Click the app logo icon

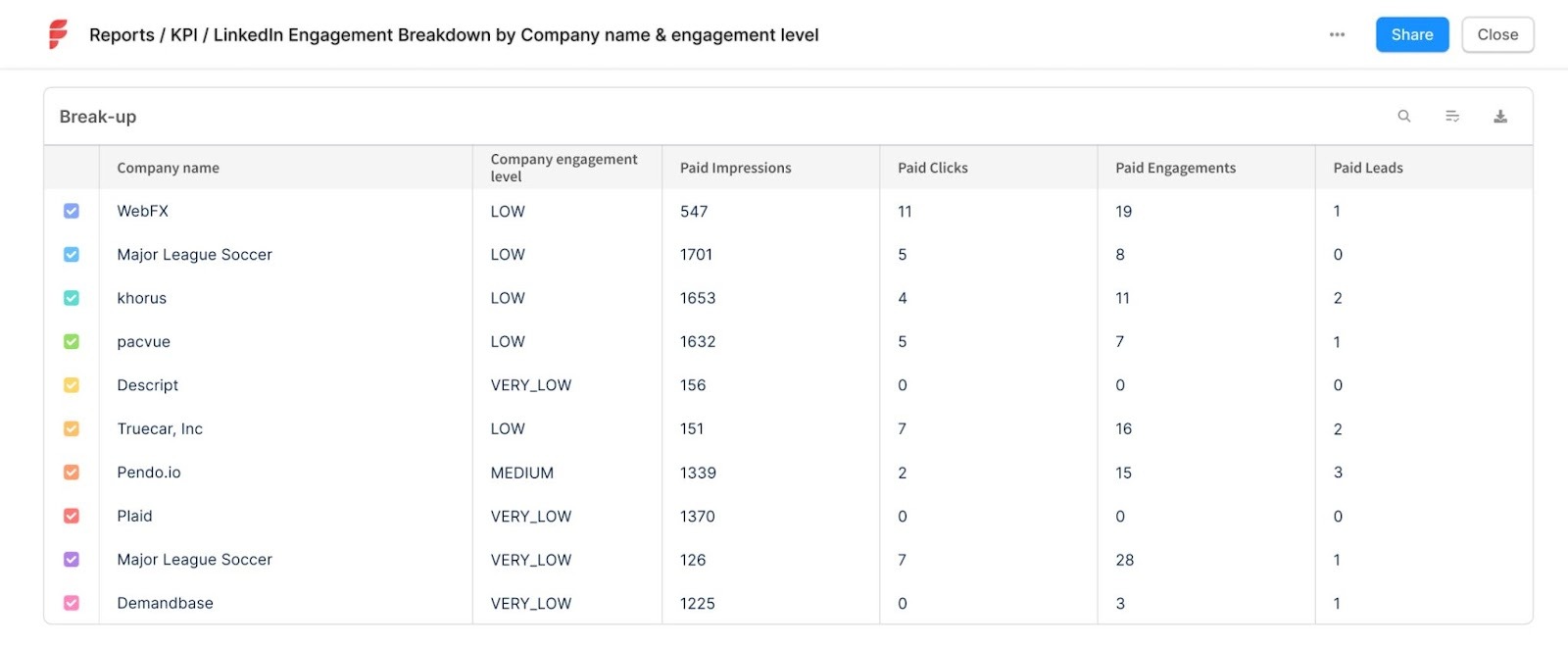point(59,34)
